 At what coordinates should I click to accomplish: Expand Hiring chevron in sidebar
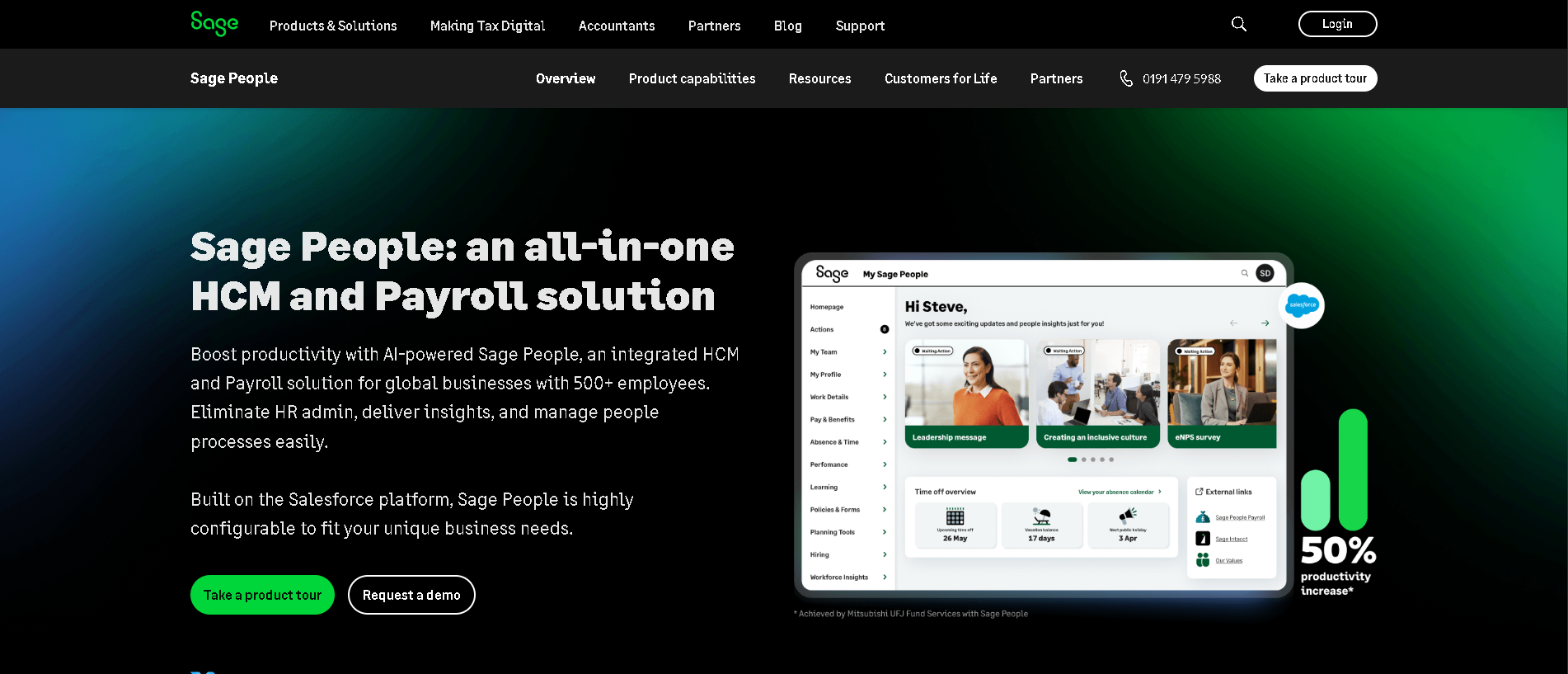(x=885, y=554)
